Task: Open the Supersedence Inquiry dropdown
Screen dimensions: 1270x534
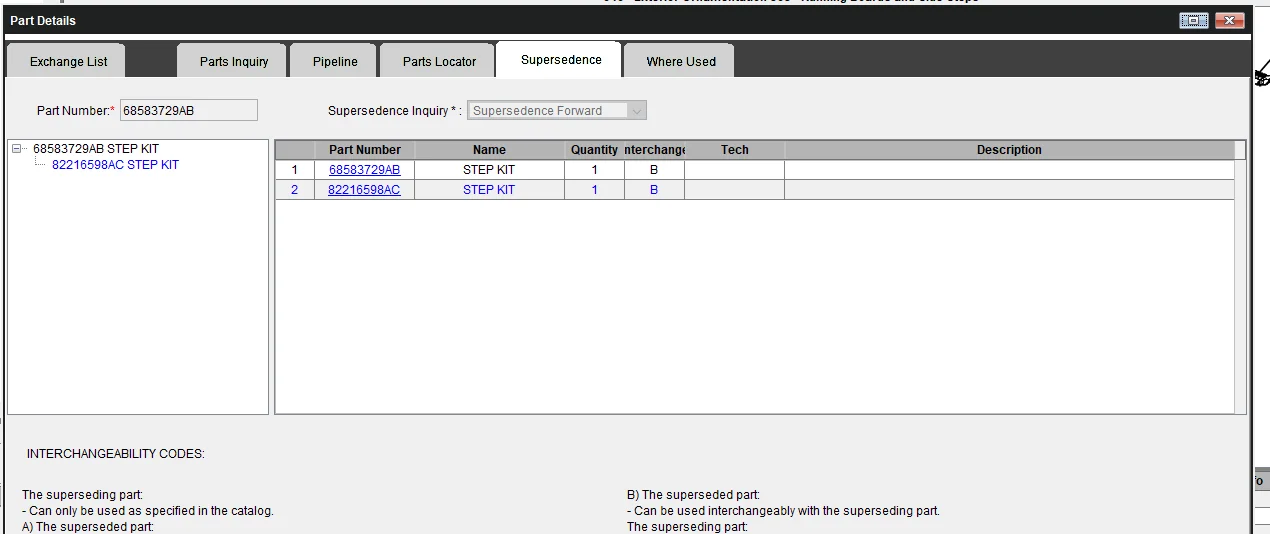Action: (558, 110)
